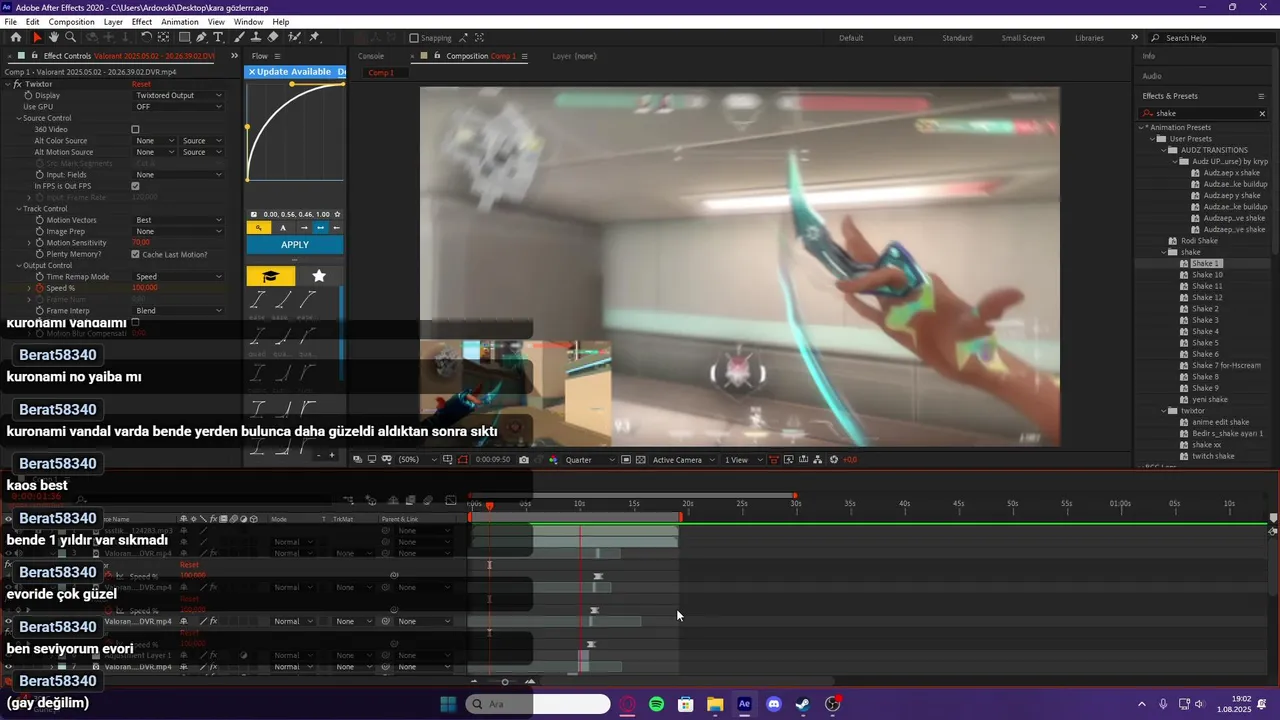The image size is (1280, 720).
Task: Select the Shake 7 for-Hscream preset
Action: (1226, 366)
